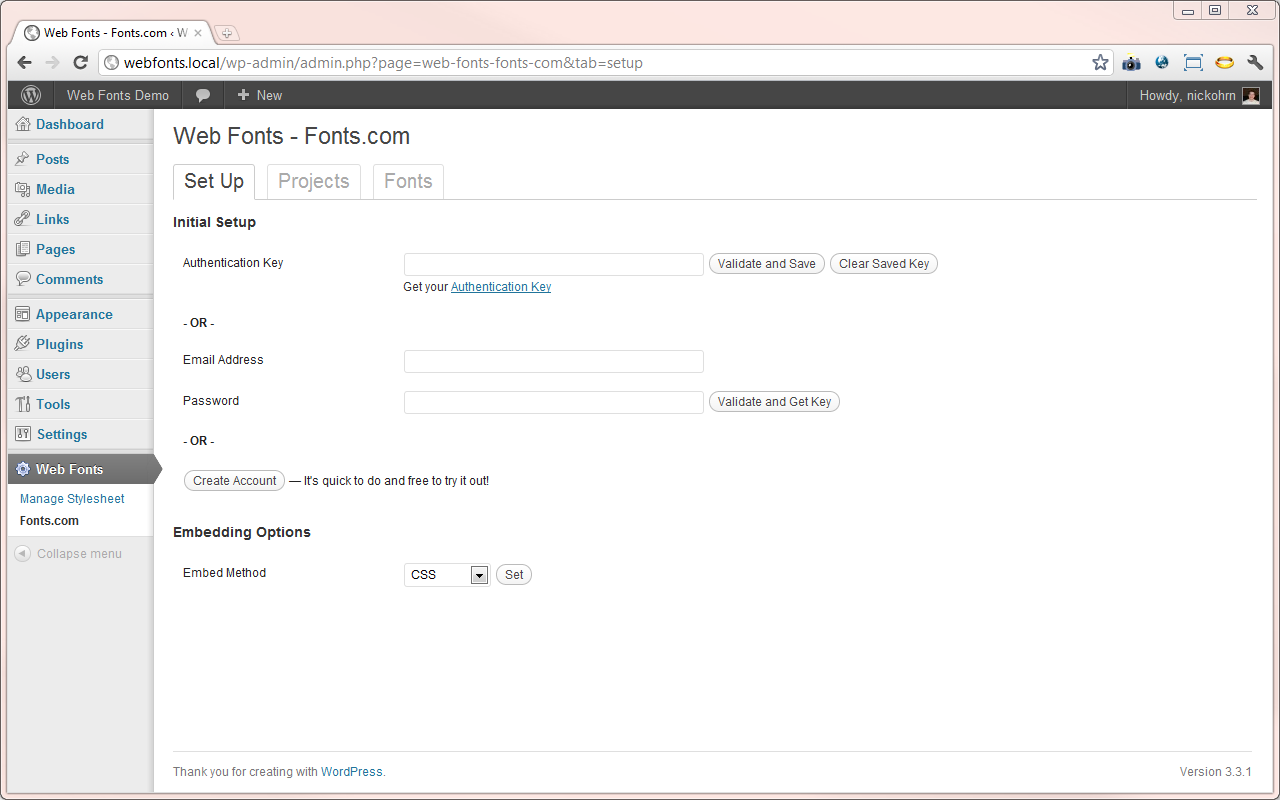
Task: Open the Chrome wrench menu
Action: pyautogui.click(x=1256, y=62)
